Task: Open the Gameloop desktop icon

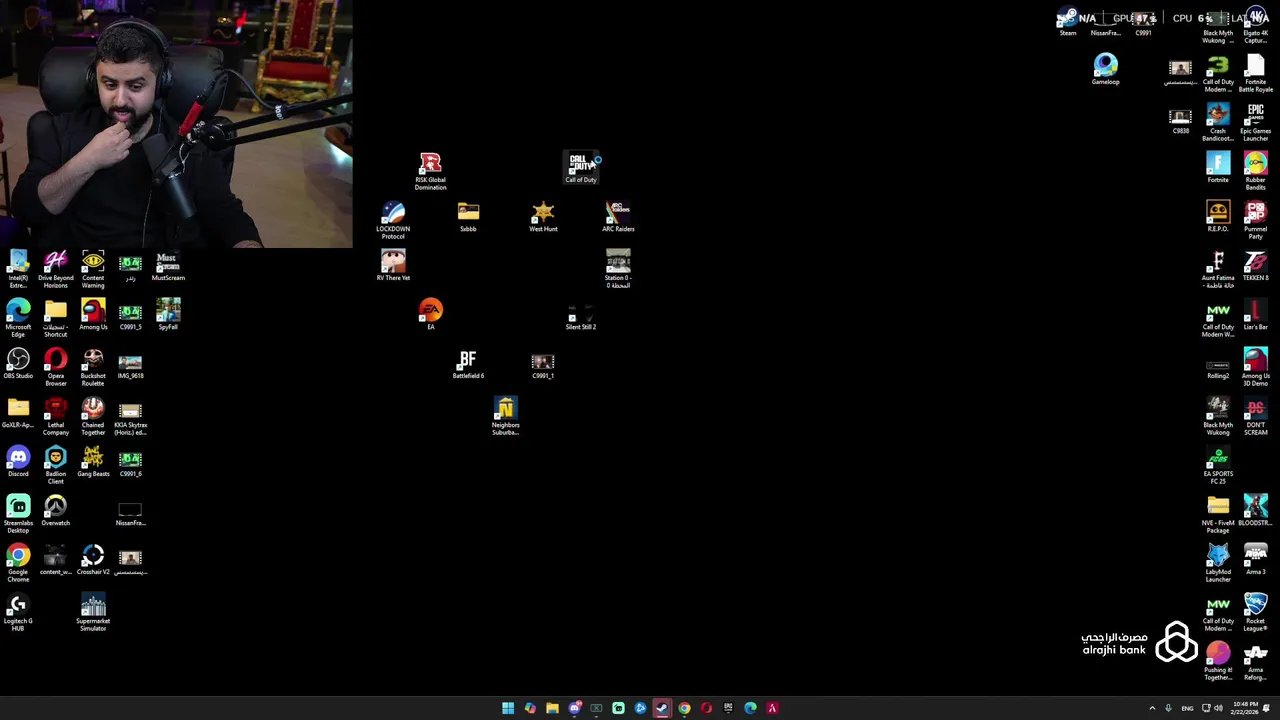Action: click(x=1105, y=70)
